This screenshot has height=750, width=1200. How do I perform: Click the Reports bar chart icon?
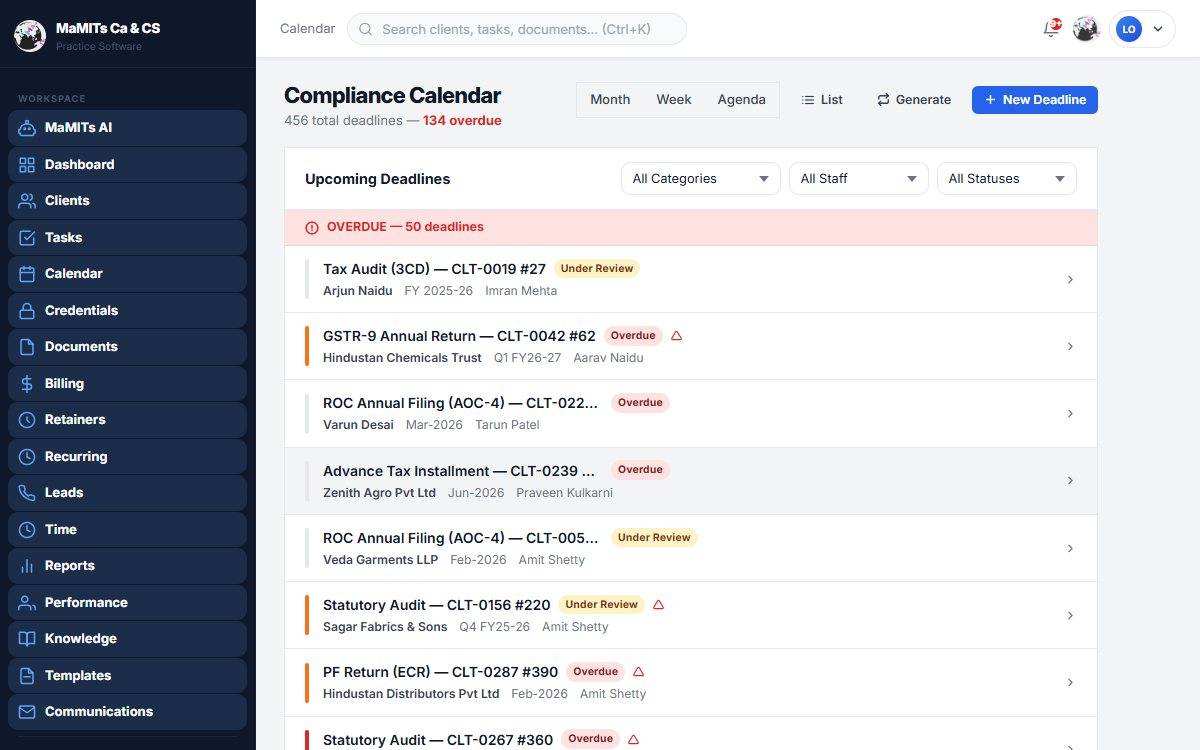click(x=27, y=566)
